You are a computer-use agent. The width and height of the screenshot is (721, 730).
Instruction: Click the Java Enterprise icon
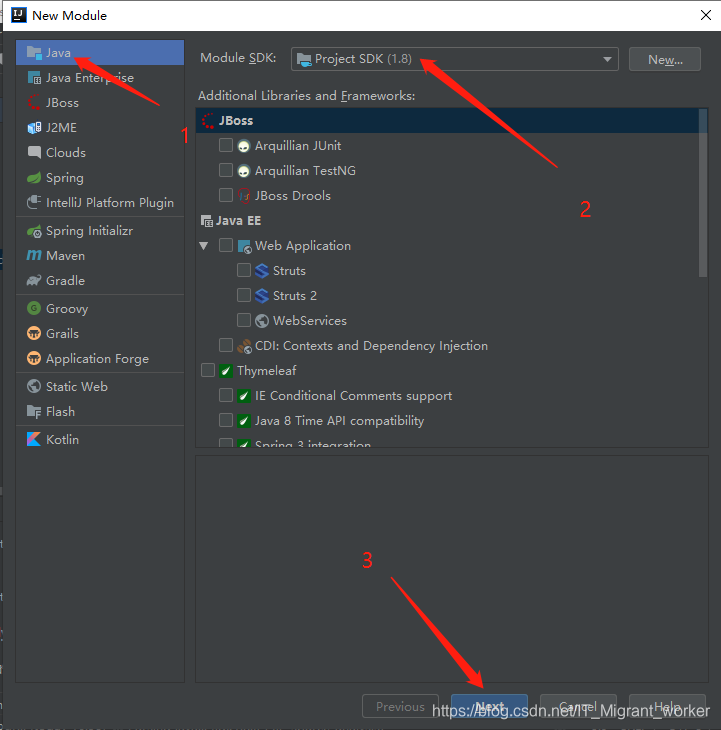pos(34,78)
